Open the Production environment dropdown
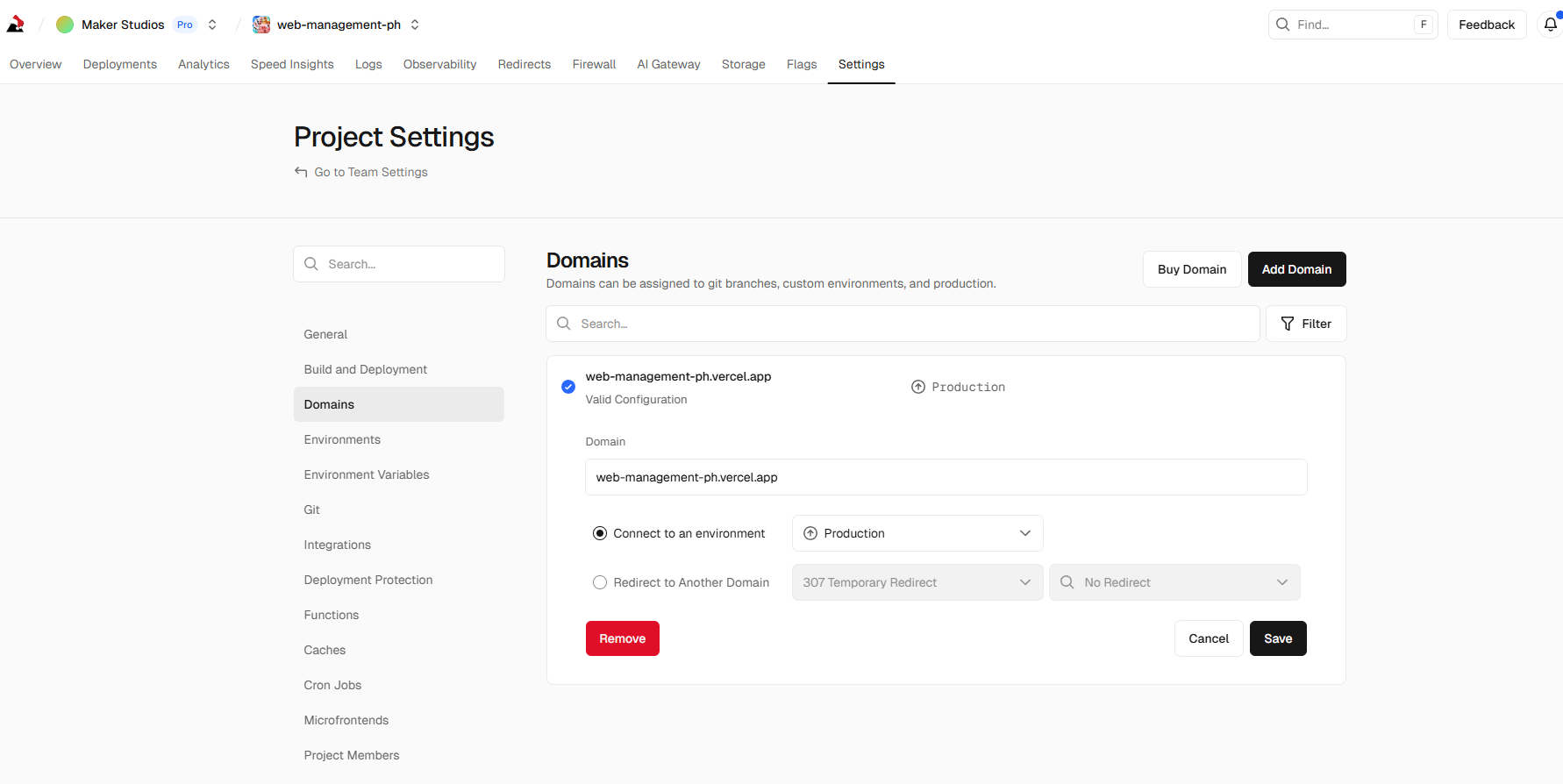The width and height of the screenshot is (1563, 784). [x=917, y=533]
